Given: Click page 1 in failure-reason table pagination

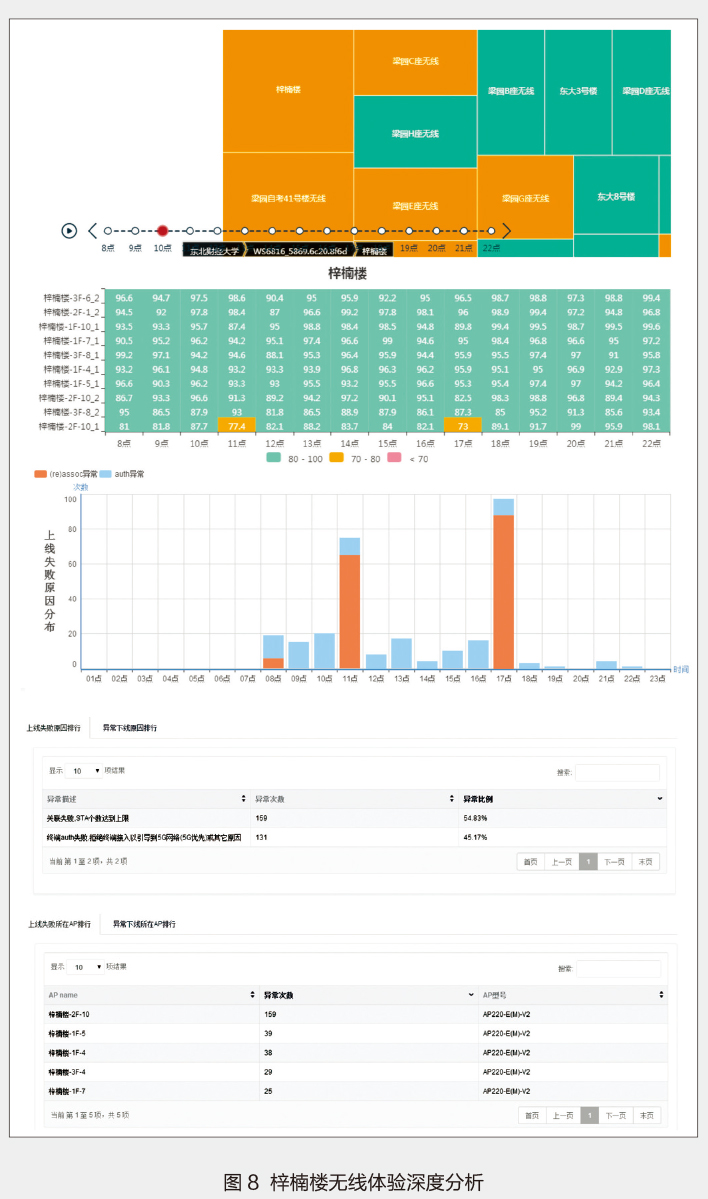Looking at the screenshot, I should click(x=588, y=862).
